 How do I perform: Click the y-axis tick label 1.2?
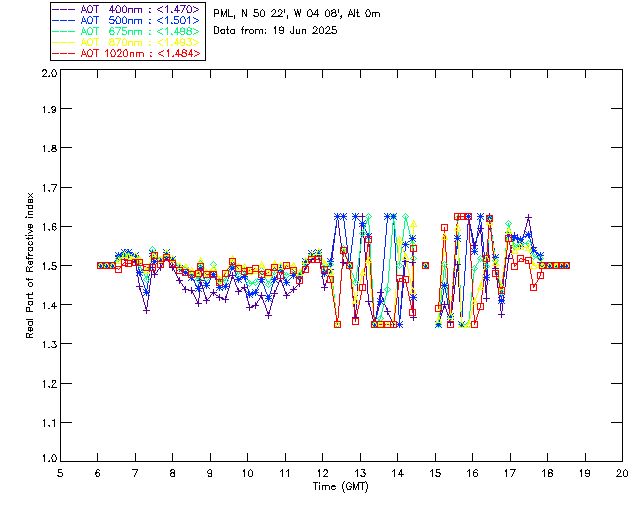[49, 384]
